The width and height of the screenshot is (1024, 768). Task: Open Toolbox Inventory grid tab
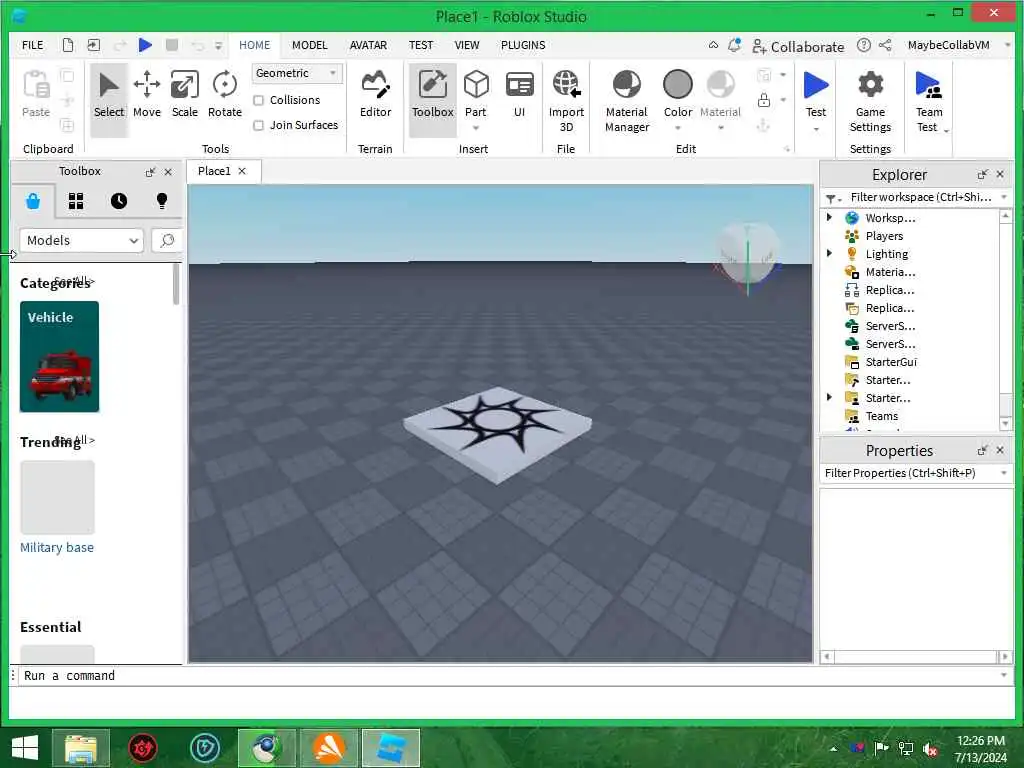(76, 201)
